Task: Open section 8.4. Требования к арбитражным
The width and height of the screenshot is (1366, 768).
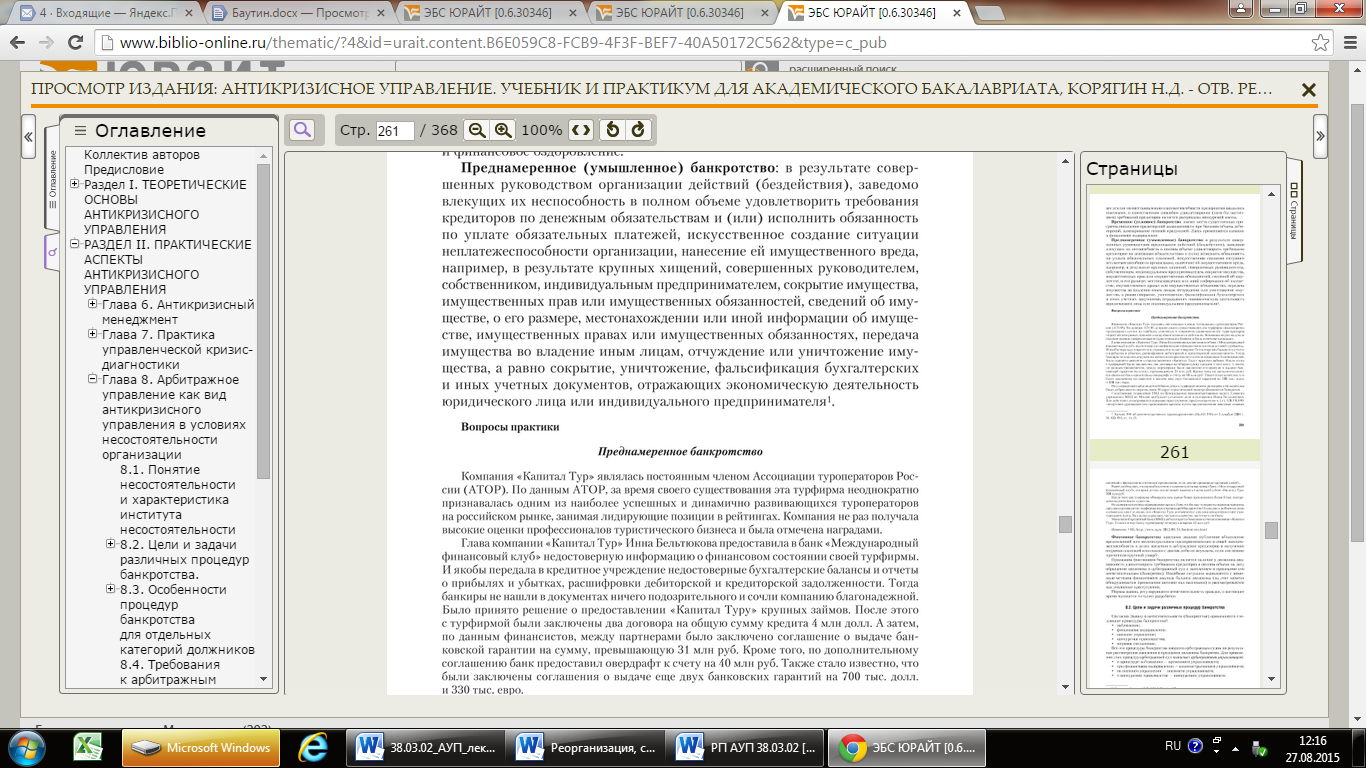Action: (169, 672)
